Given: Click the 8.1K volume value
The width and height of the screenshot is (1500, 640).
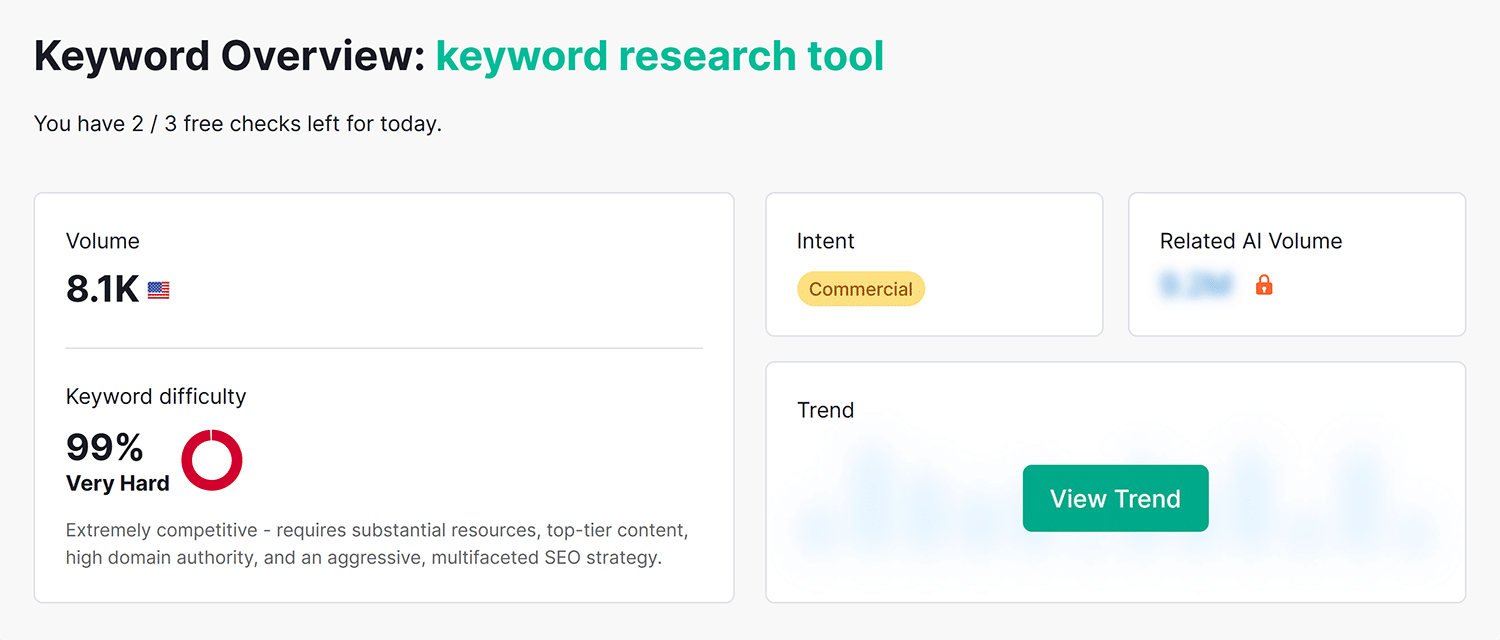Looking at the screenshot, I should pyautogui.click(x=102, y=289).
